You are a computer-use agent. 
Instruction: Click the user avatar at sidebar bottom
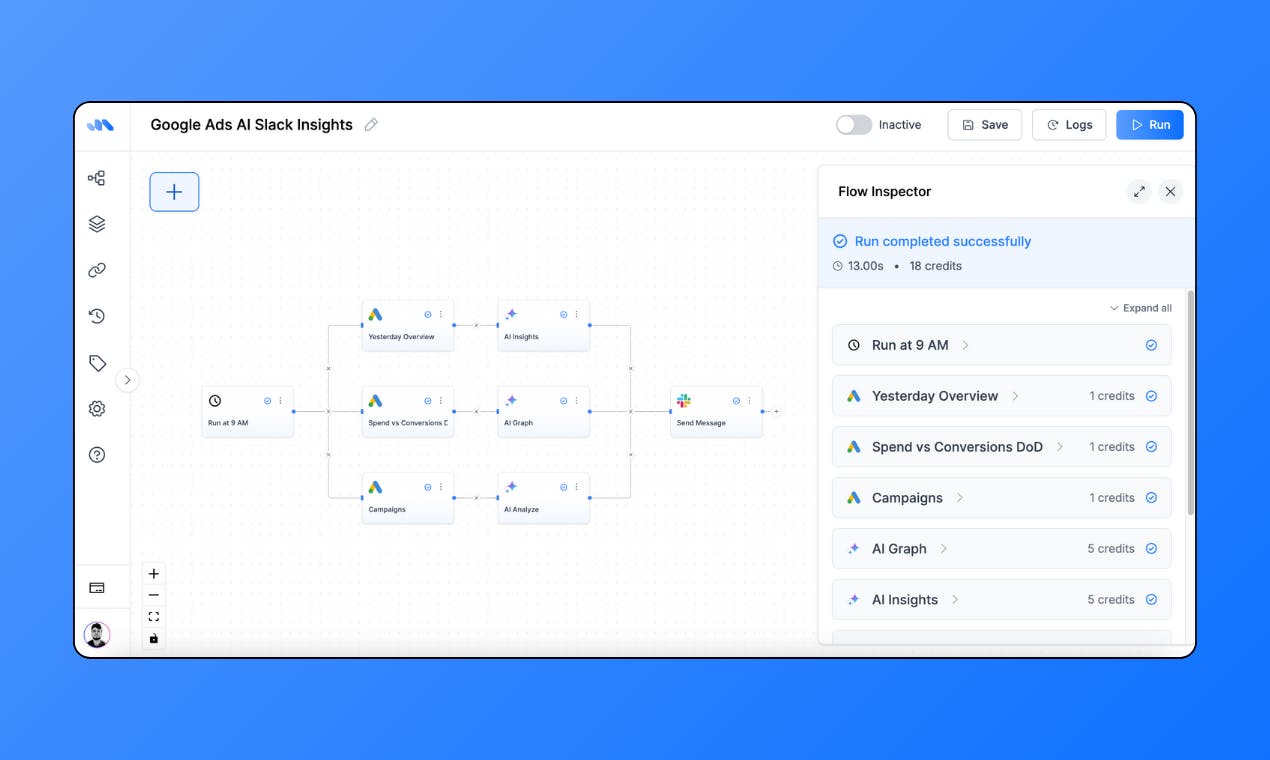click(x=97, y=634)
